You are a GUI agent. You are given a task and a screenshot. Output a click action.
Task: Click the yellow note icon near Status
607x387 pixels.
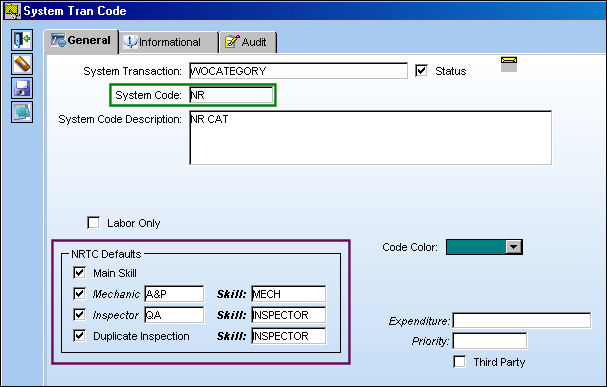[509, 64]
